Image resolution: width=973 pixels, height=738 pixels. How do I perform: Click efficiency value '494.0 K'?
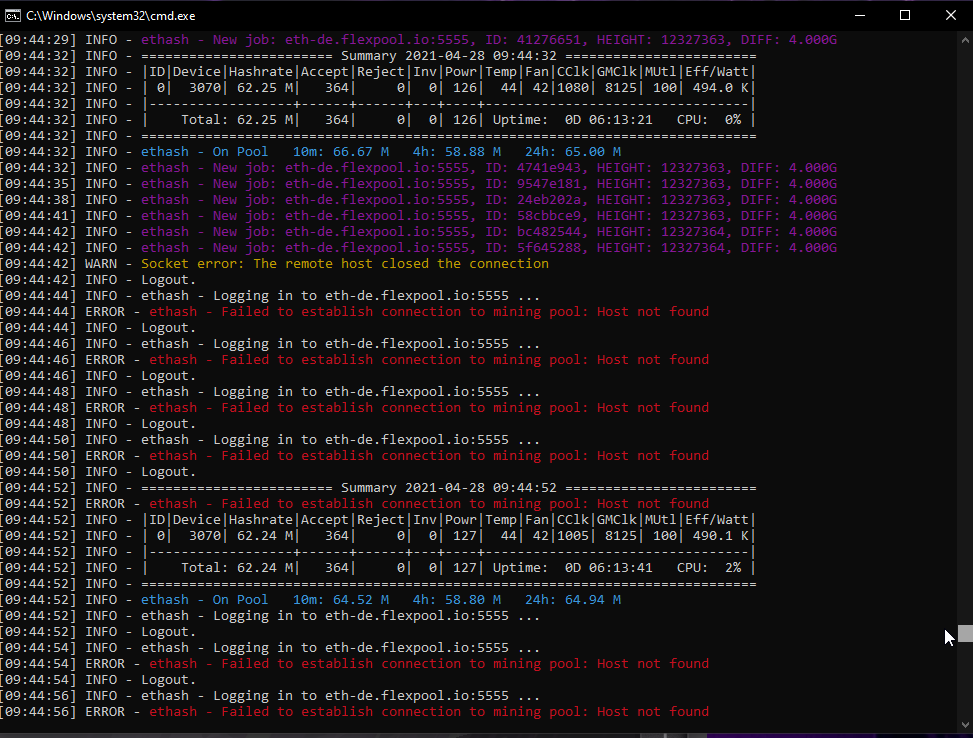(720, 88)
